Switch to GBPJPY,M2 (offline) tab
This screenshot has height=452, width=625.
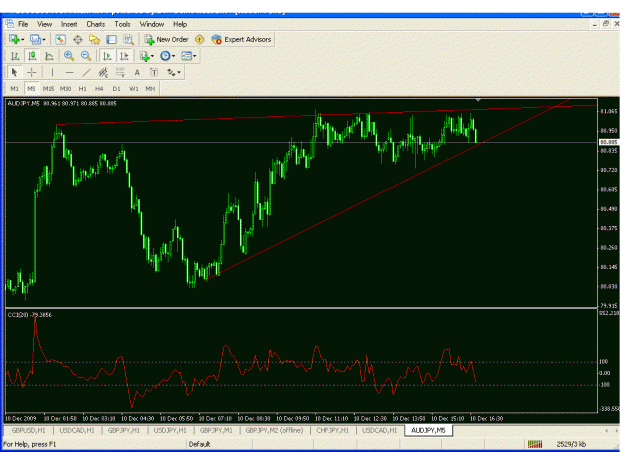[274, 430]
